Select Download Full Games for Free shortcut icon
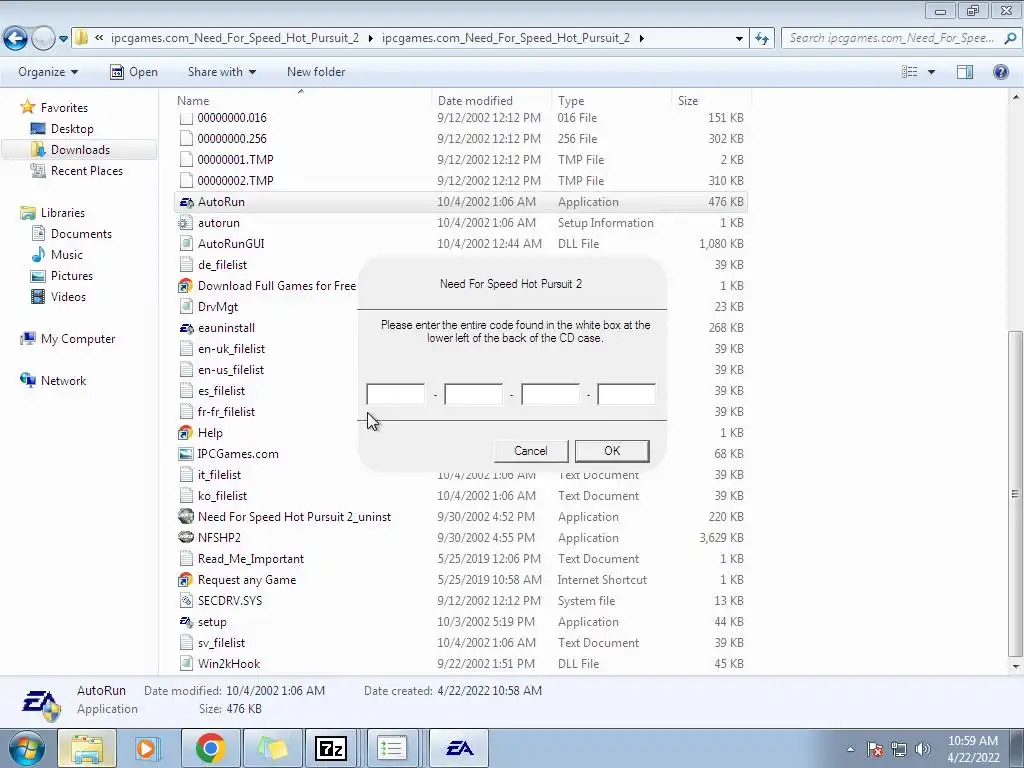 (186, 286)
